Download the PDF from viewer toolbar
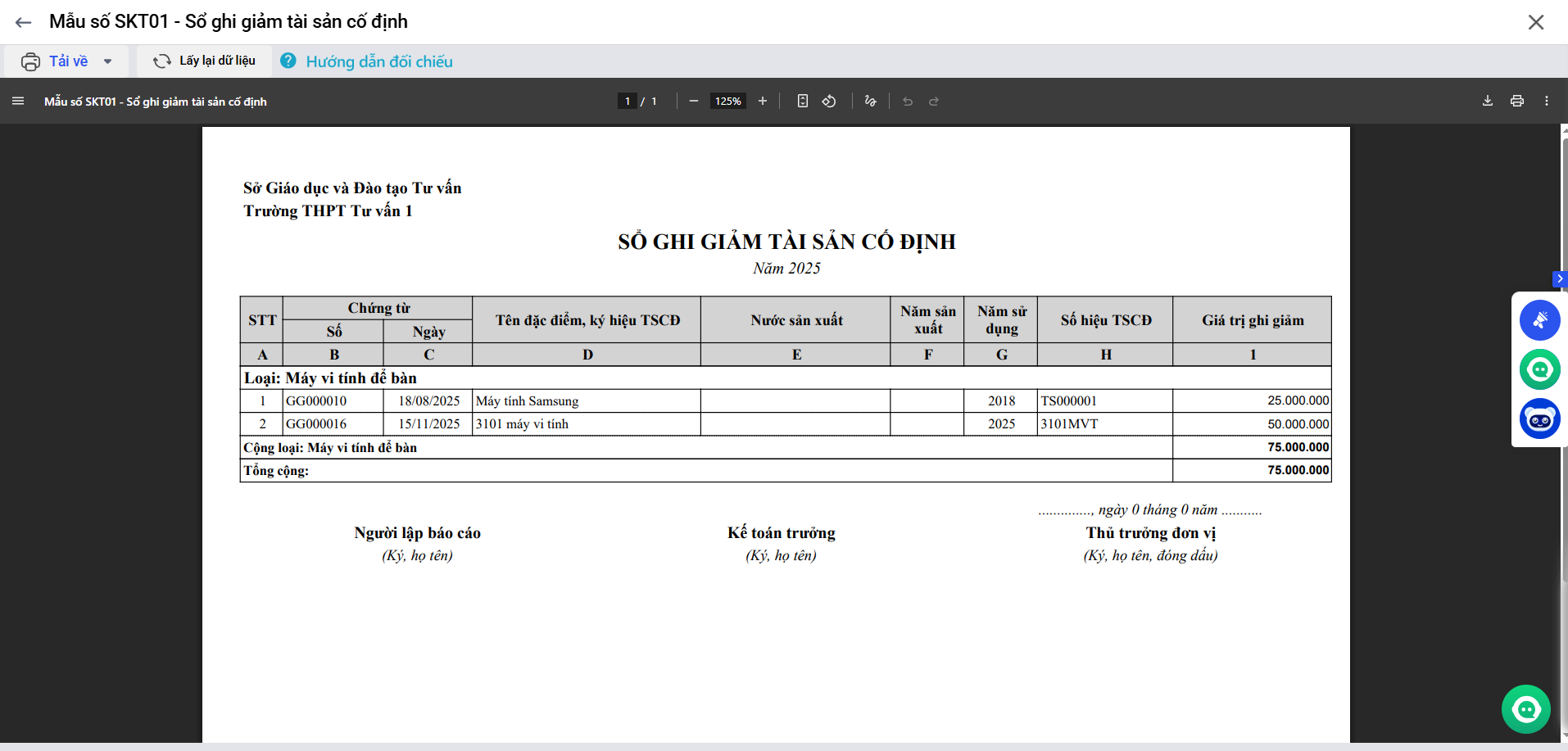This screenshot has width=1568, height=751. point(1488,101)
